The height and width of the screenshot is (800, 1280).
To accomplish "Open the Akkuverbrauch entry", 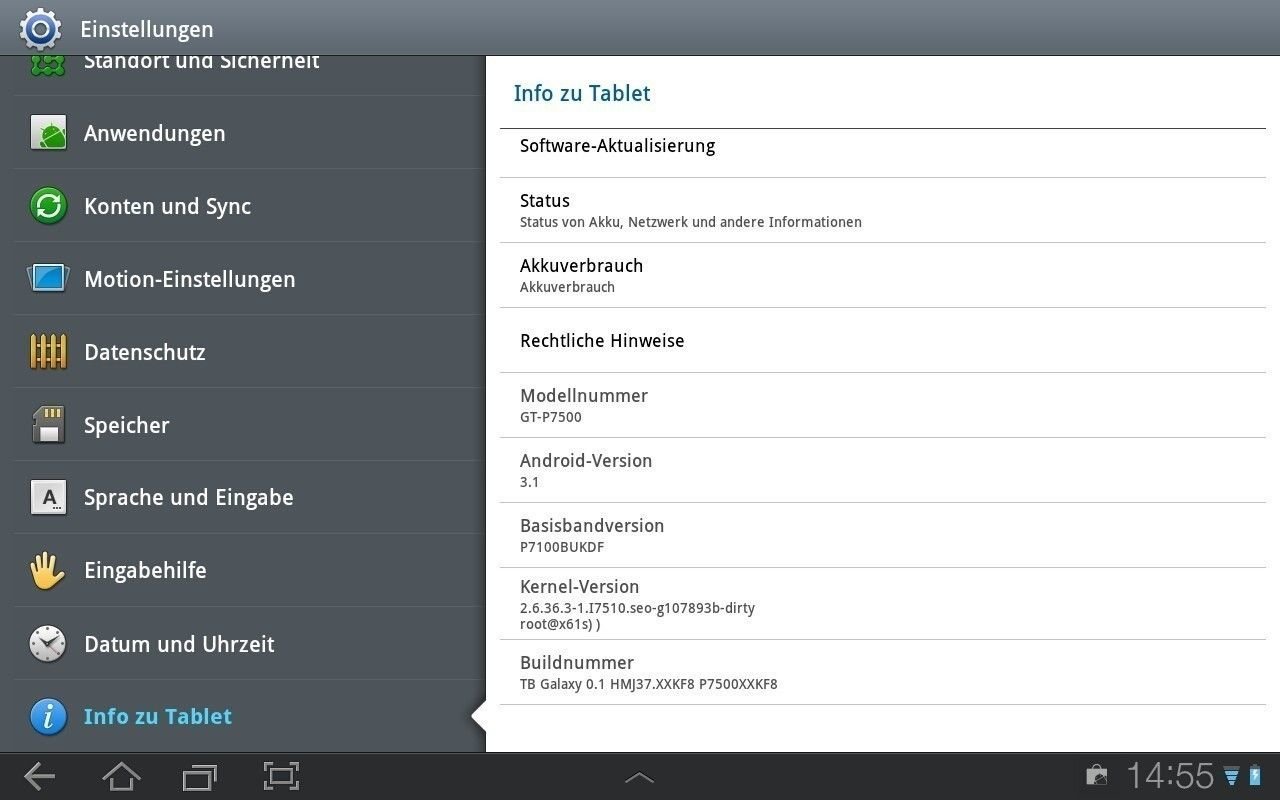I will (883, 275).
